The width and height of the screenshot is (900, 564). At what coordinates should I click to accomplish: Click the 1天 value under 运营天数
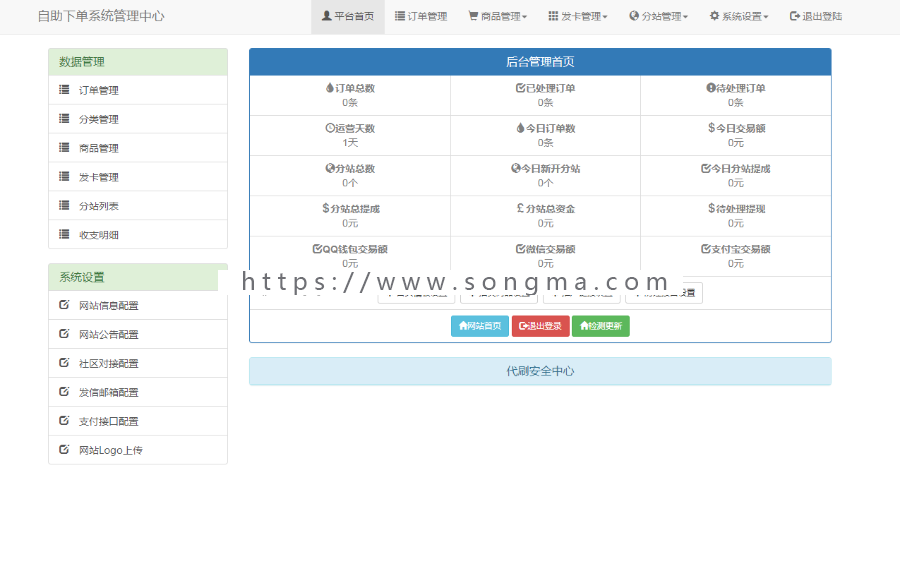pos(350,142)
